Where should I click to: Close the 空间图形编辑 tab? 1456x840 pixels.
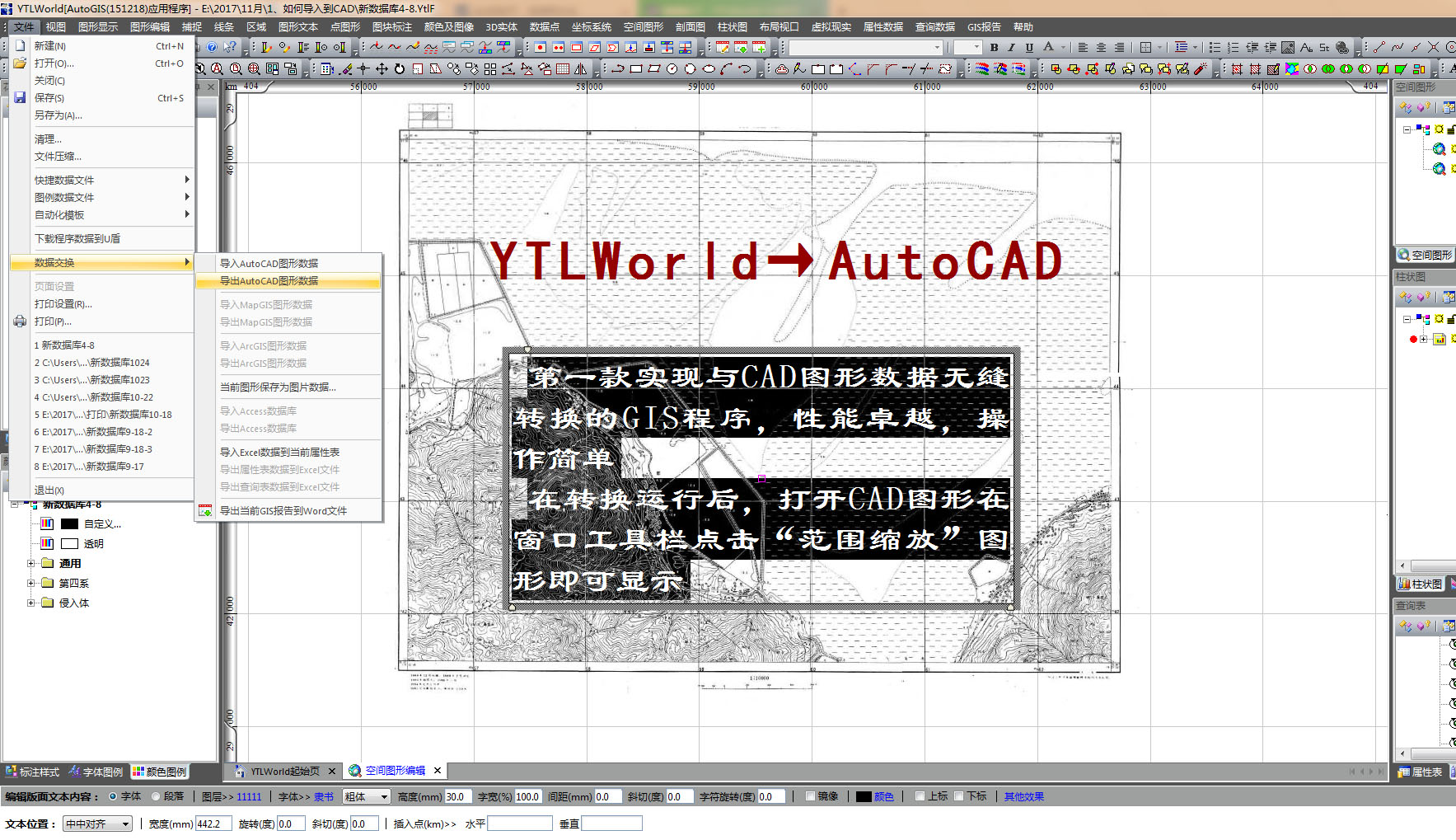click(x=438, y=771)
